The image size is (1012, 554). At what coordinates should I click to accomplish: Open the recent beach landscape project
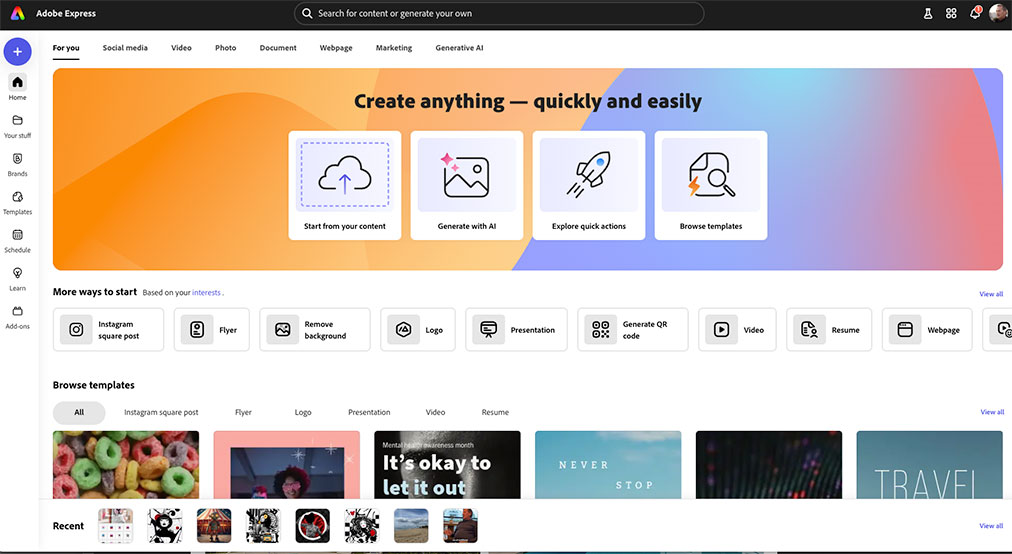411,525
